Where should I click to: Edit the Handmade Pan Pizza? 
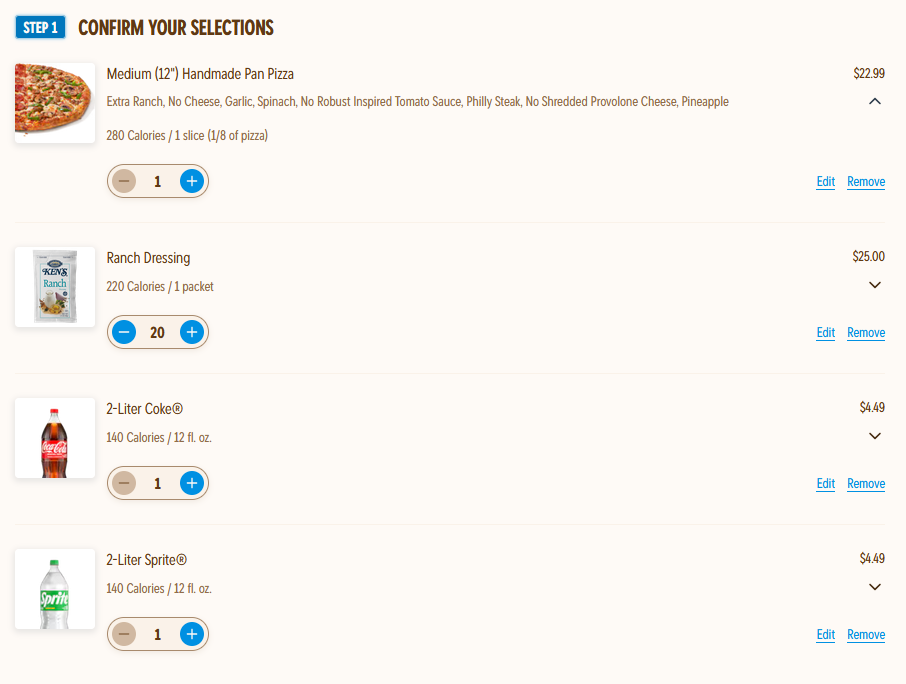click(x=825, y=182)
